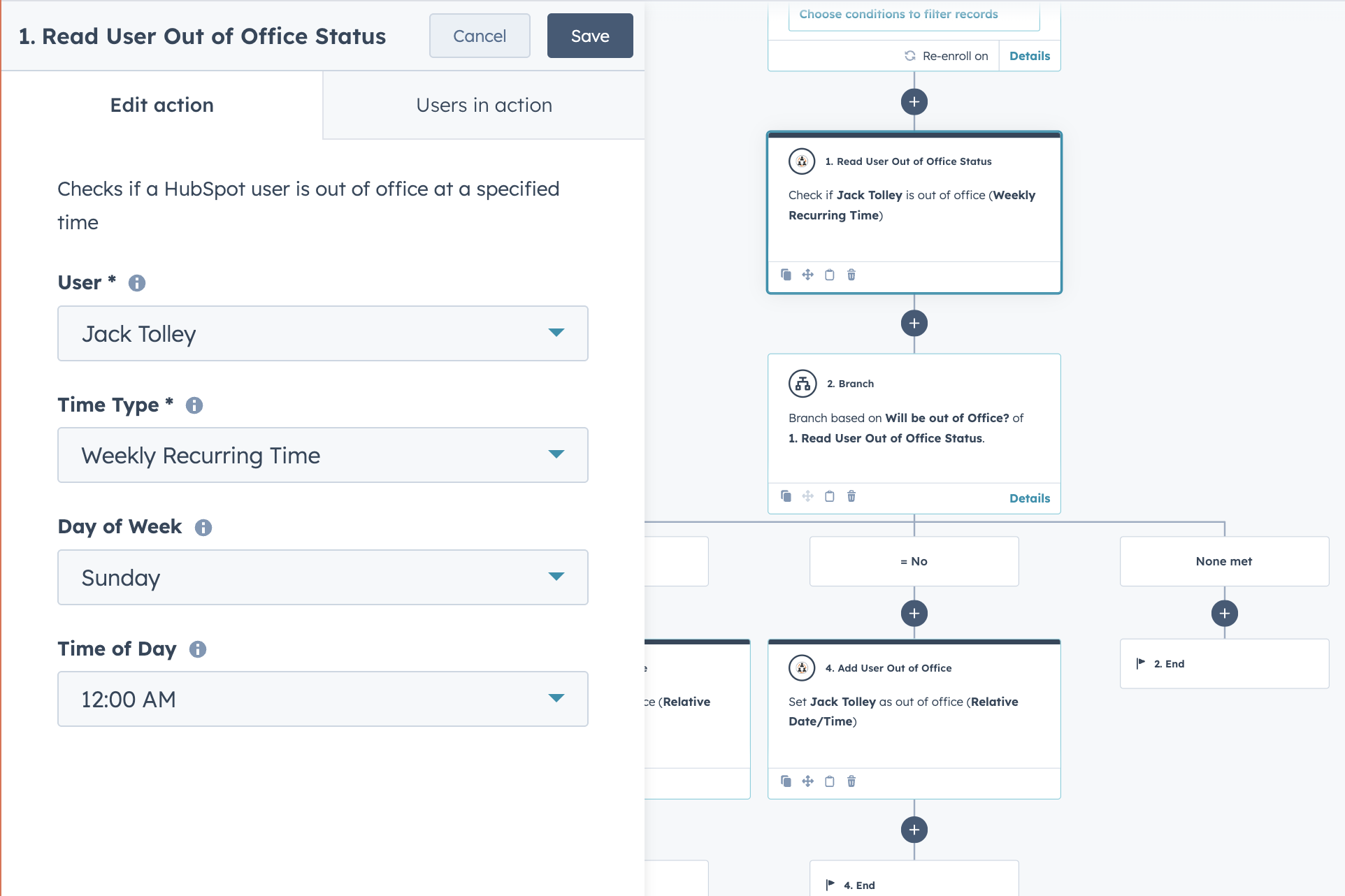Open Time of Day dropdown showing 12:00 AM

point(322,699)
